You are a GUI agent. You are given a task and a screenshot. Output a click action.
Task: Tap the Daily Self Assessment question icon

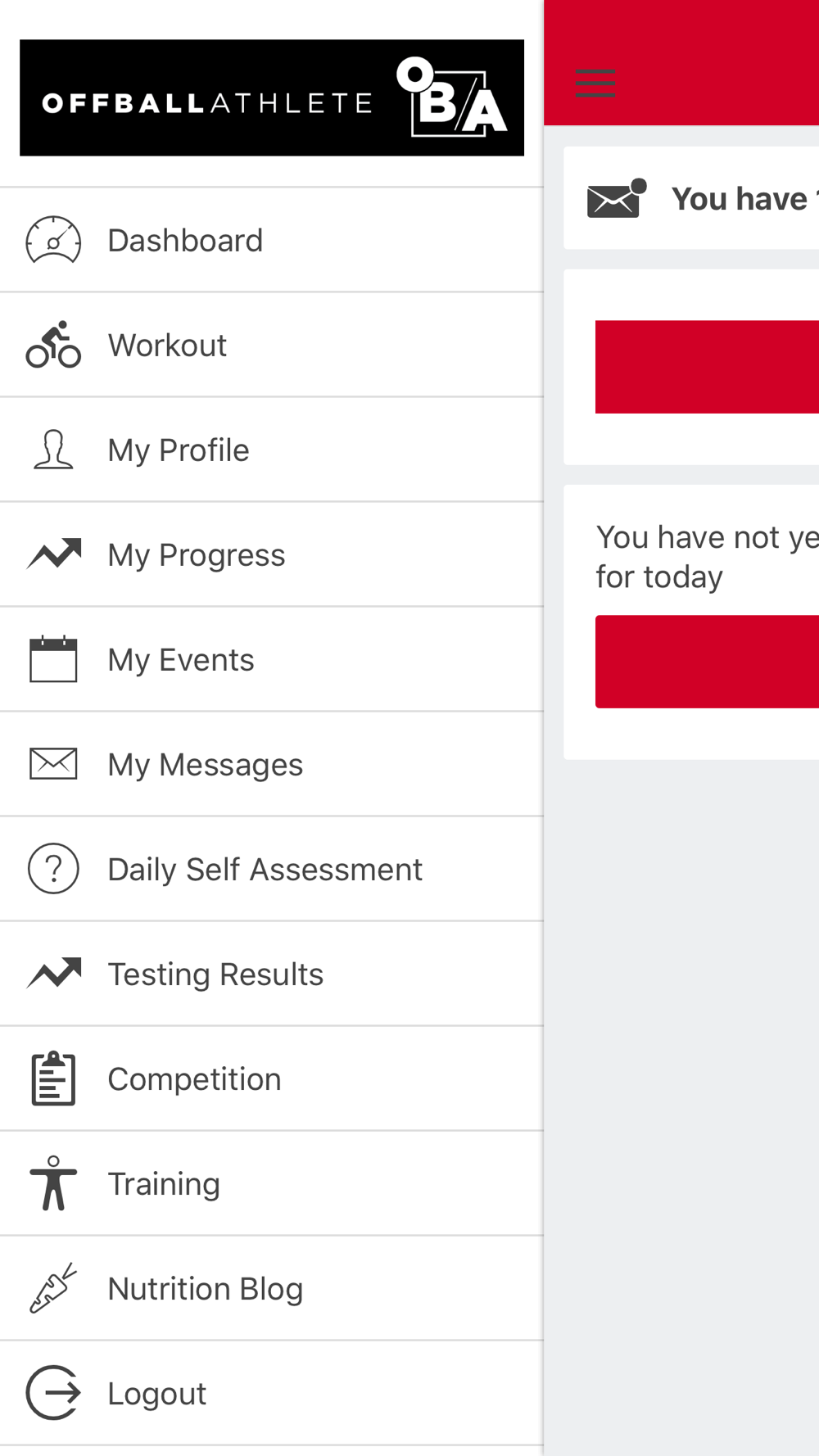coord(53,869)
